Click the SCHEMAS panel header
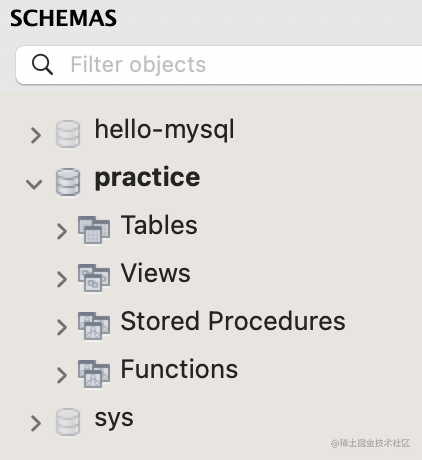Screen dimensions: 422x460 tap(63, 18)
